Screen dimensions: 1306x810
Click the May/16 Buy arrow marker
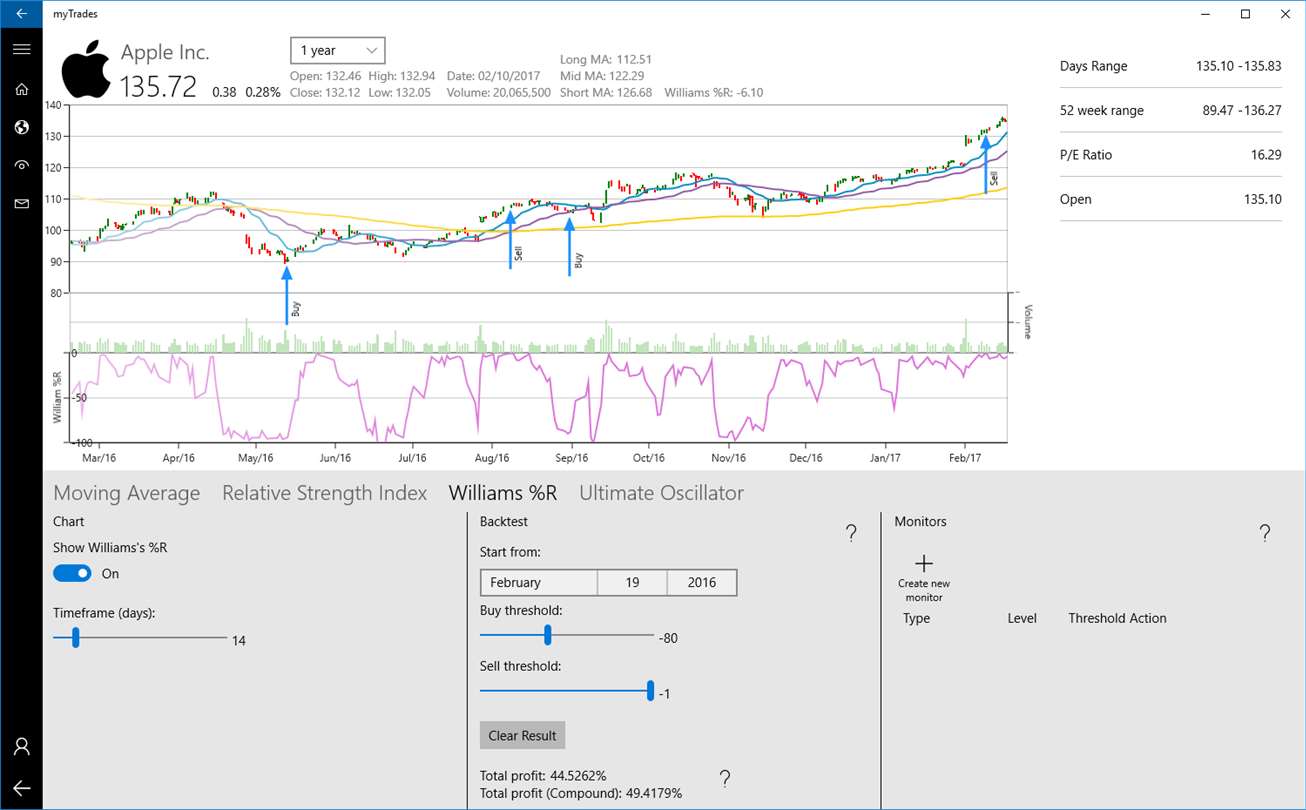tap(287, 294)
